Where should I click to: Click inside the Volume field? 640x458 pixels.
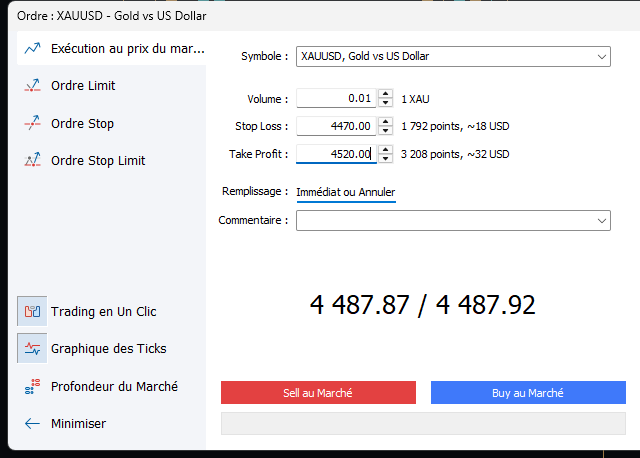[x=336, y=98]
